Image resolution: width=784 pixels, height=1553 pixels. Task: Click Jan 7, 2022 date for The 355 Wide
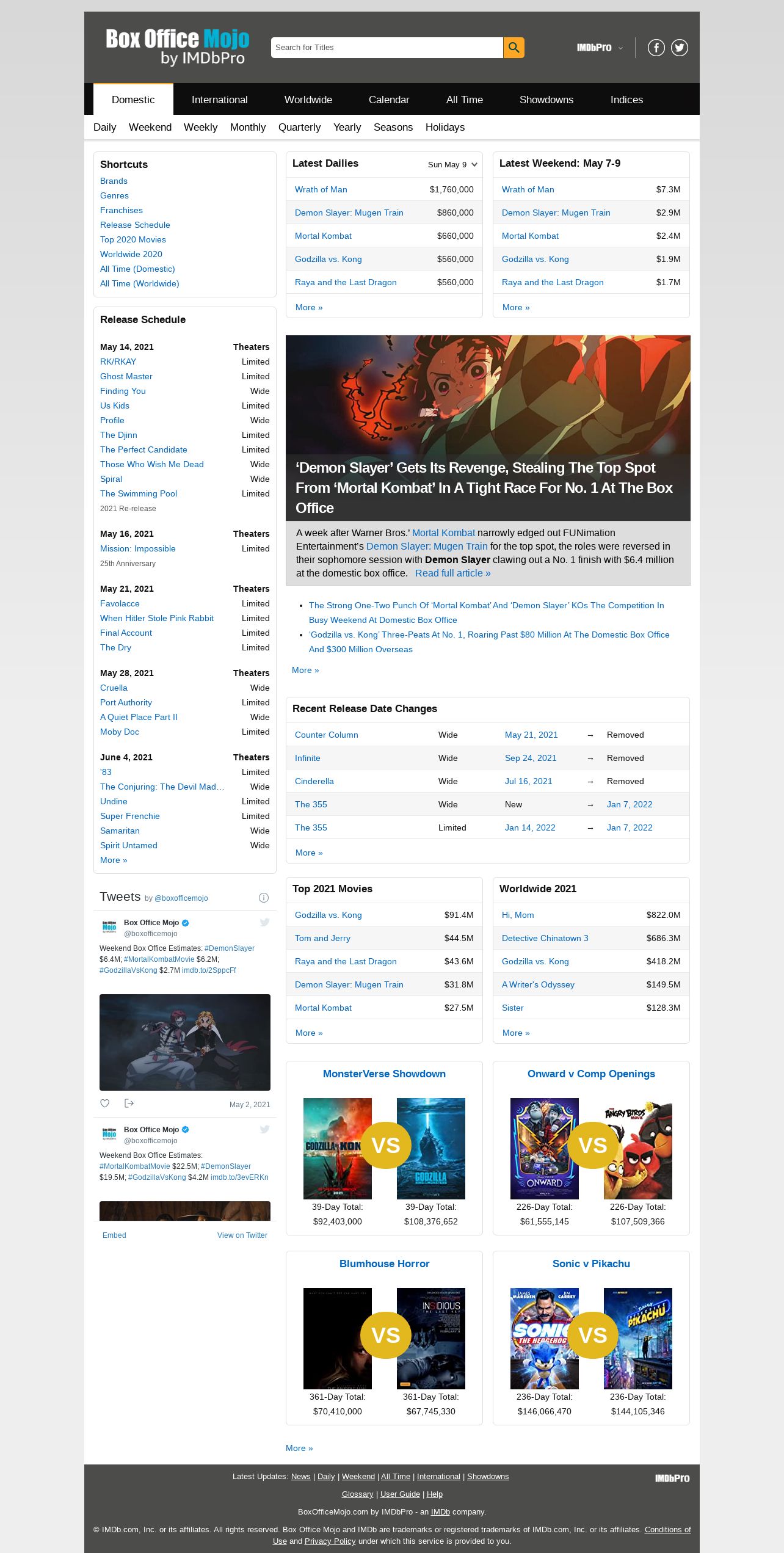click(630, 804)
